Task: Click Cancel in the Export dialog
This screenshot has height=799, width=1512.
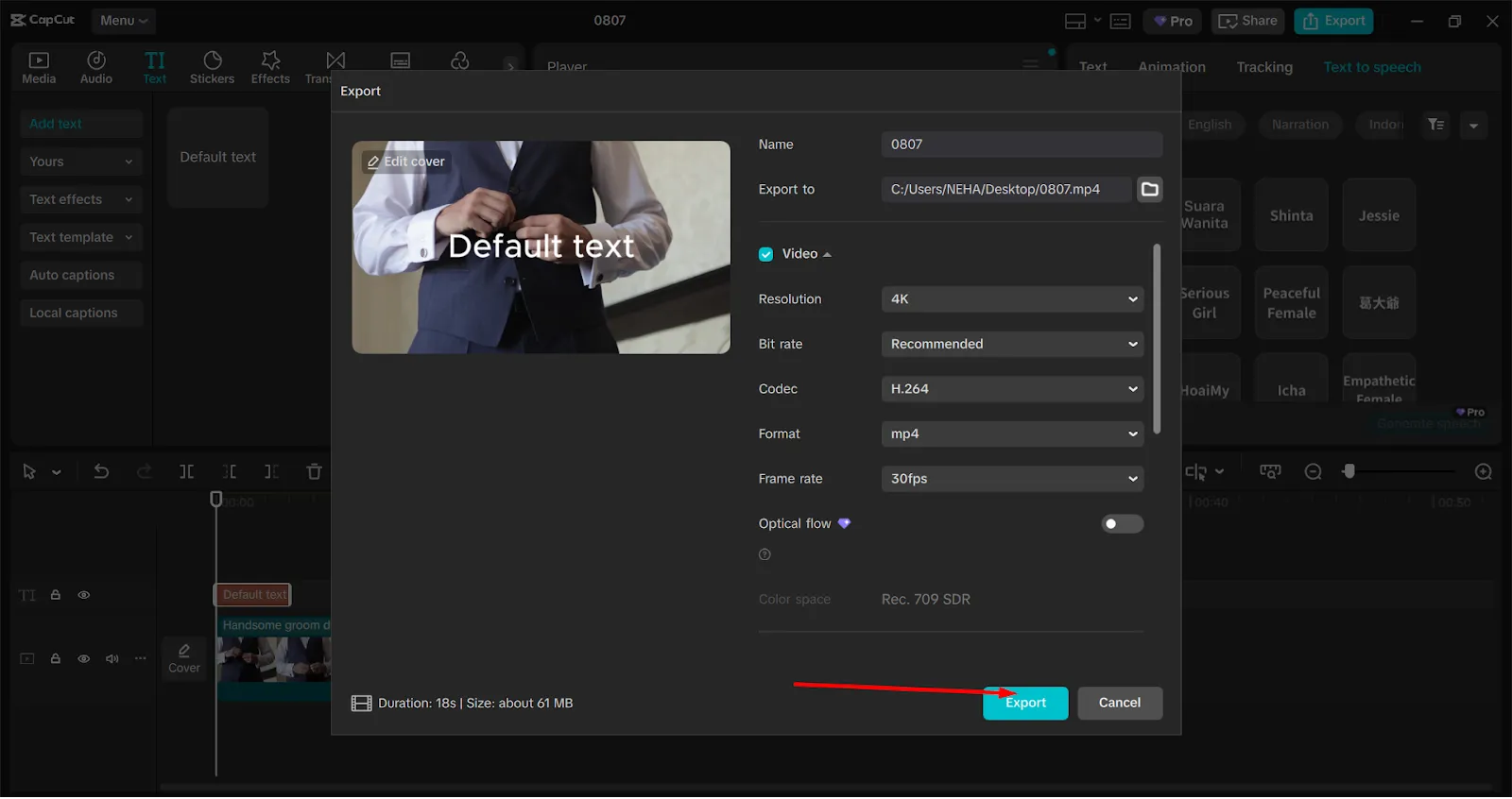Action: [1120, 705]
